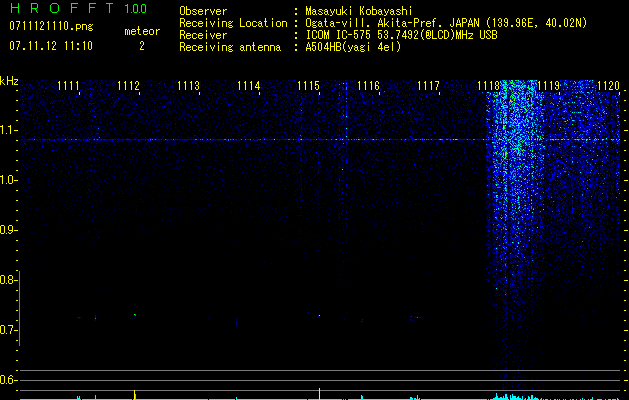The image size is (629, 400).
Task: Click the date stamp 07.11.12 11:10
Action: click(x=51, y=46)
